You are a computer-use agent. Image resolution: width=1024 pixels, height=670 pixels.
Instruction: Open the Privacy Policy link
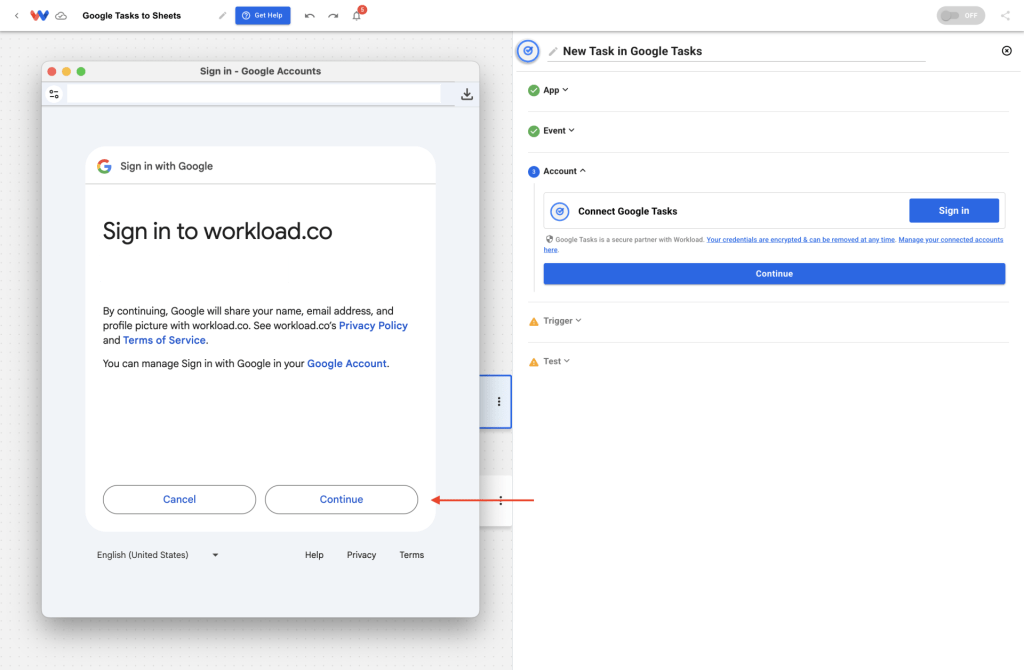[373, 325]
